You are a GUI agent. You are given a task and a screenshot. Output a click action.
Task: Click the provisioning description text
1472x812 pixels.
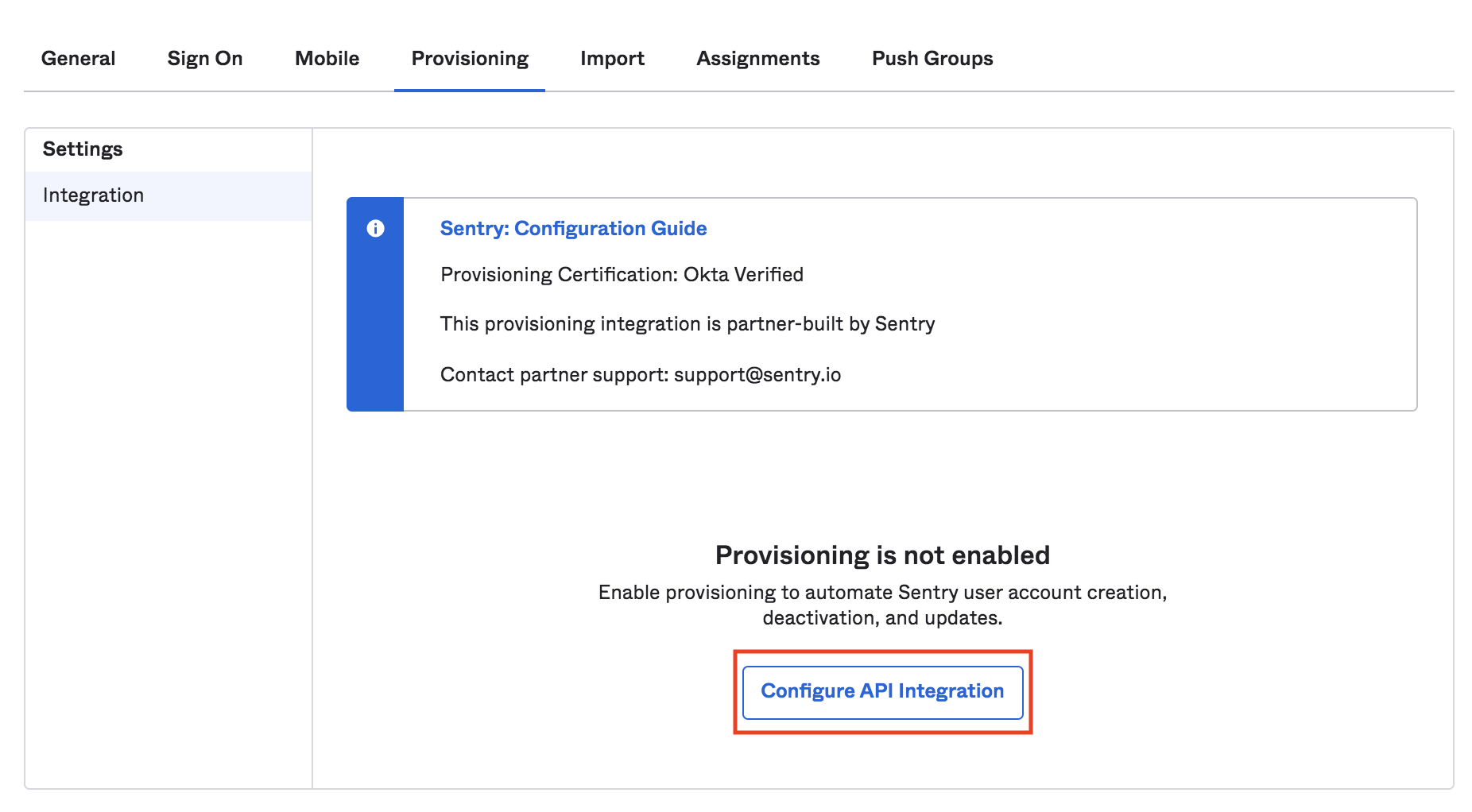882,604
